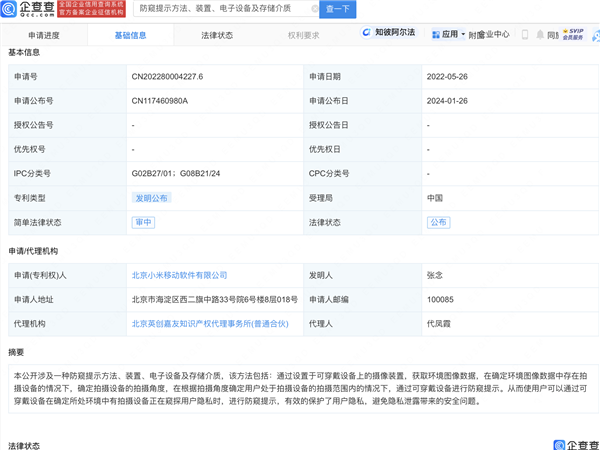Open 北京小米移动软件有限公司 applicant link
The height and width of the screenshot is (450, 600).
click(x=180, y=275)
